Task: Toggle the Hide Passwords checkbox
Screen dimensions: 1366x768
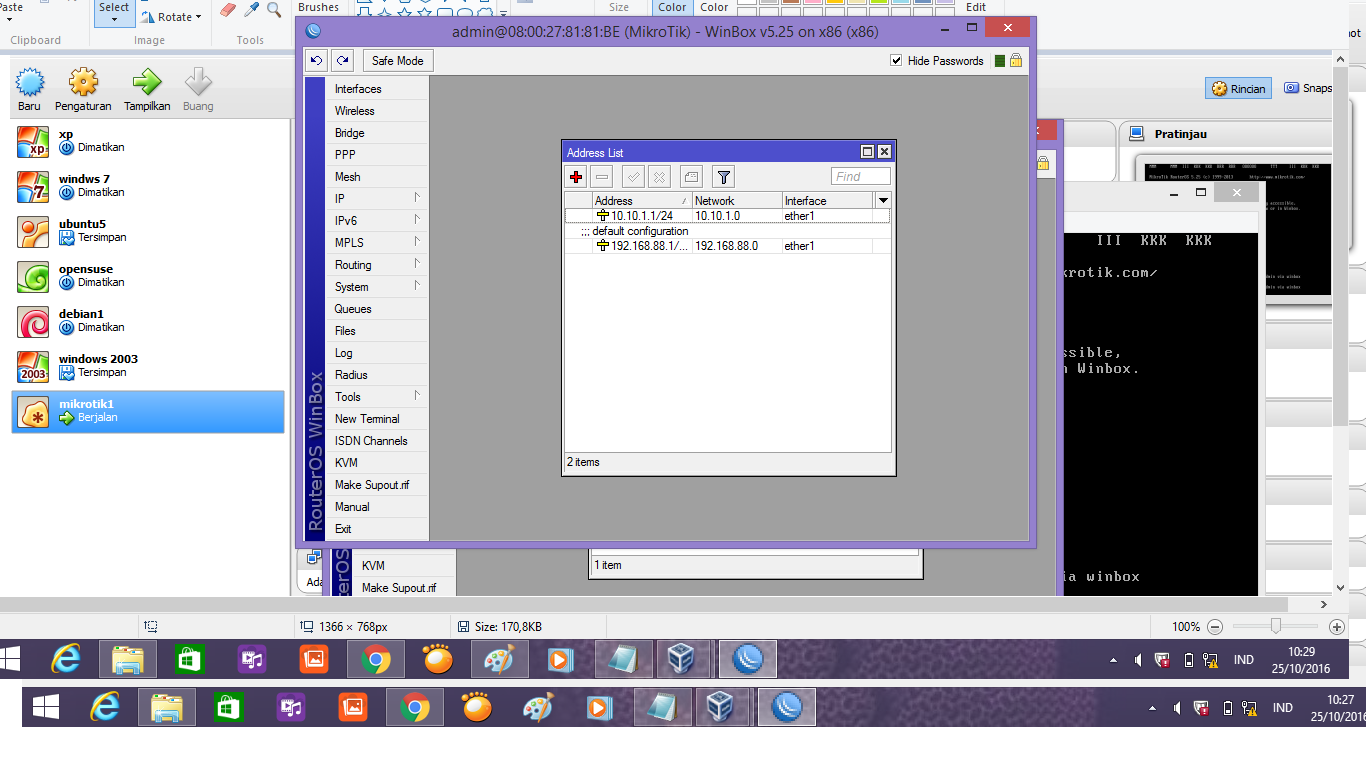Action: coord(896,61)
